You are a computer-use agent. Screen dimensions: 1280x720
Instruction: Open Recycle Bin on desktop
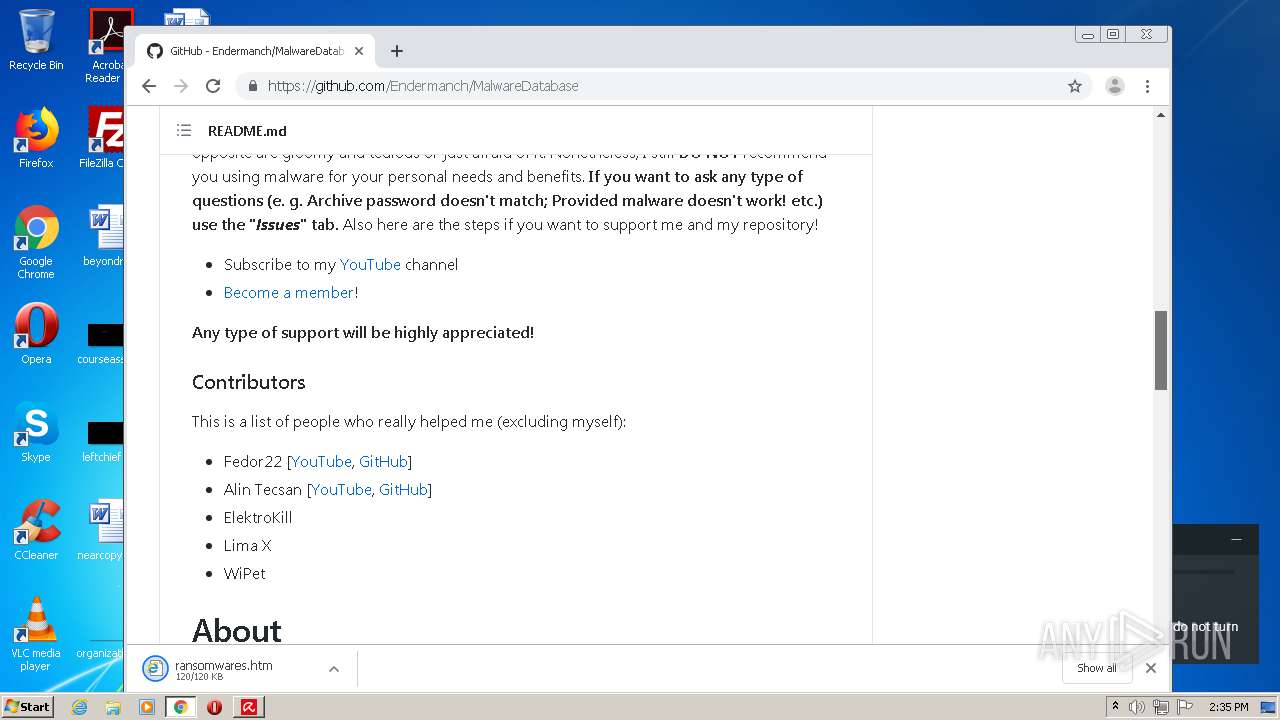pyautogui.click(x=36, y=40)
